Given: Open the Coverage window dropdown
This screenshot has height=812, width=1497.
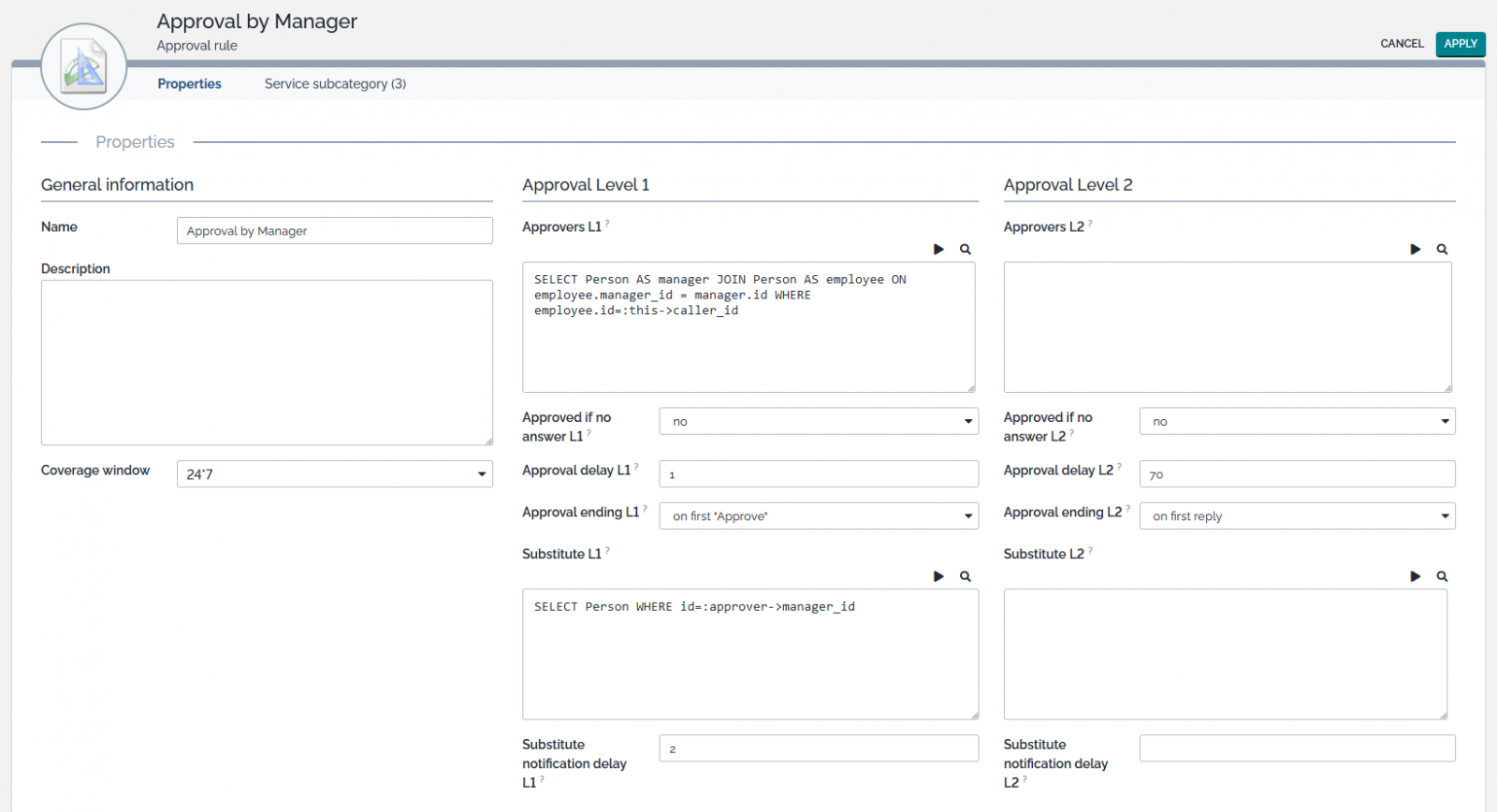Looking at the screenshot, I should click(x=334, y=474).
